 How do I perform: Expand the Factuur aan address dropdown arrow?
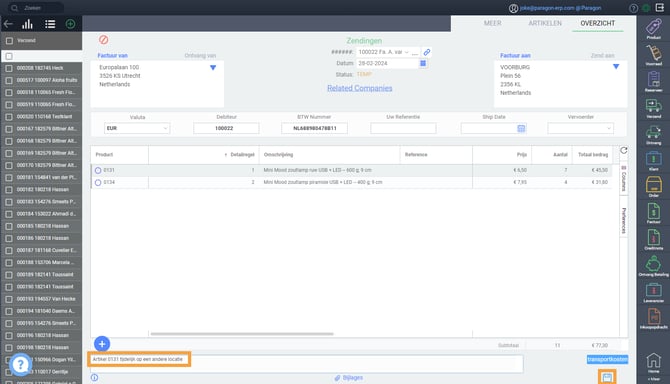[616, 67]
